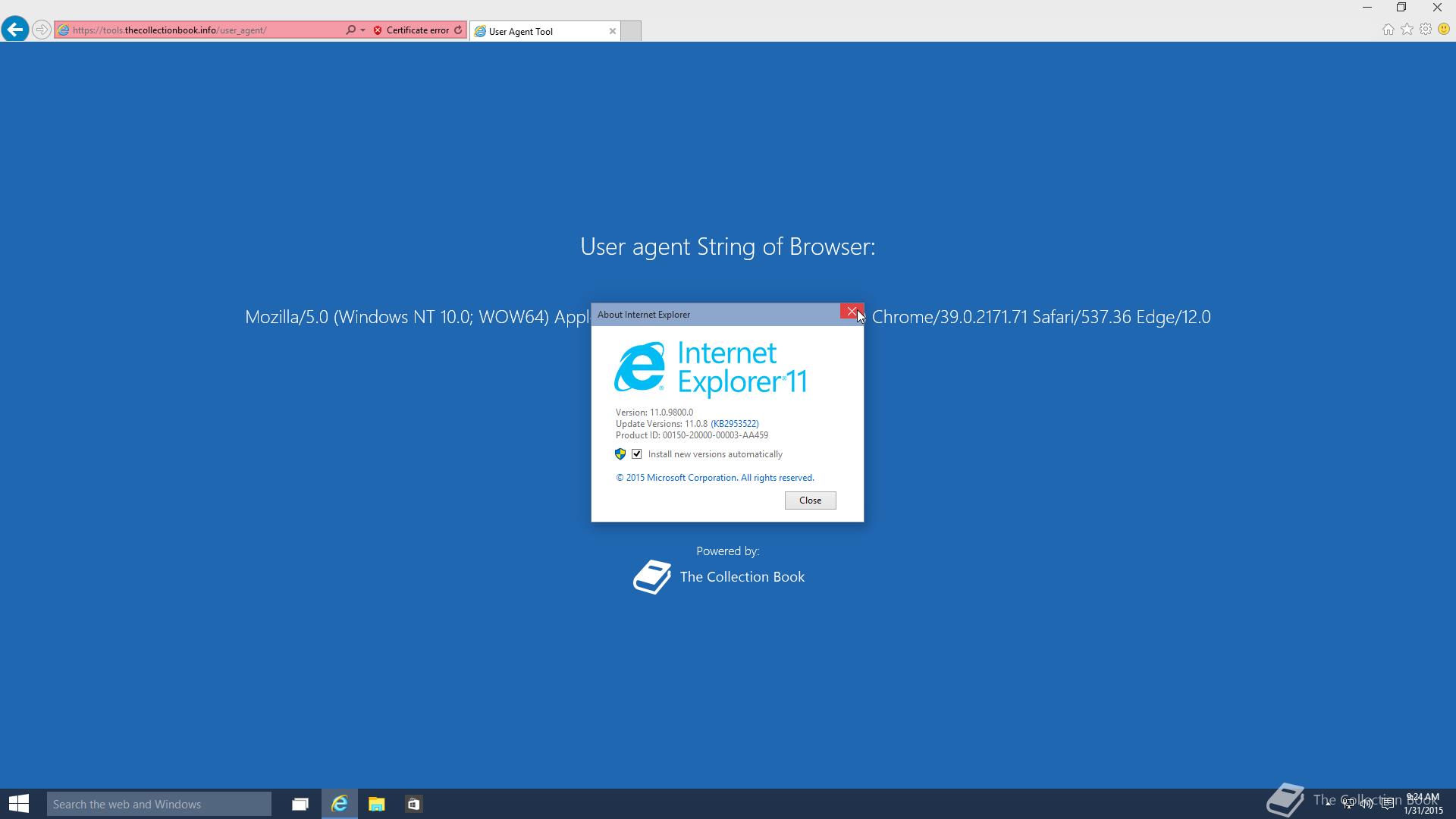Click the taskbar clock showing 1/31/2015
The image size is (1456, 819).
click(x=1423, y=804)
